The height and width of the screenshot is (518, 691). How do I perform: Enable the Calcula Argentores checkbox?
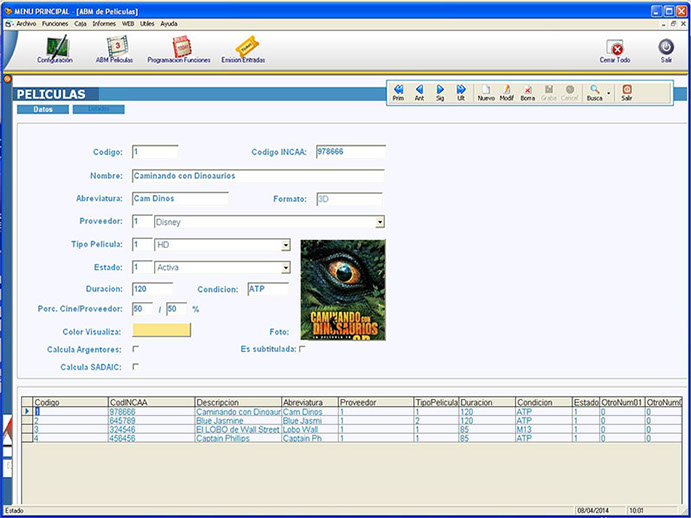point(135,349)
